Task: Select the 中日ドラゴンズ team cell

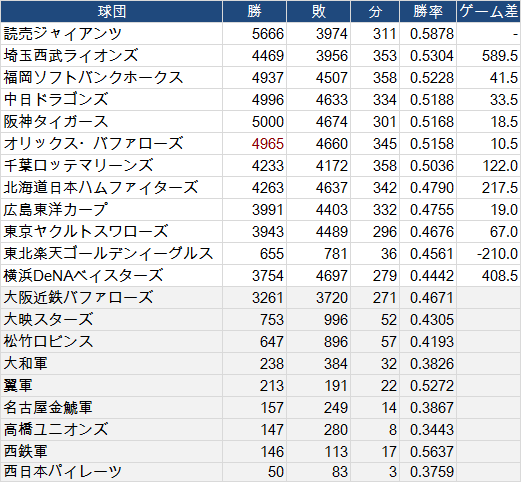Action: [x=112, y=100]
